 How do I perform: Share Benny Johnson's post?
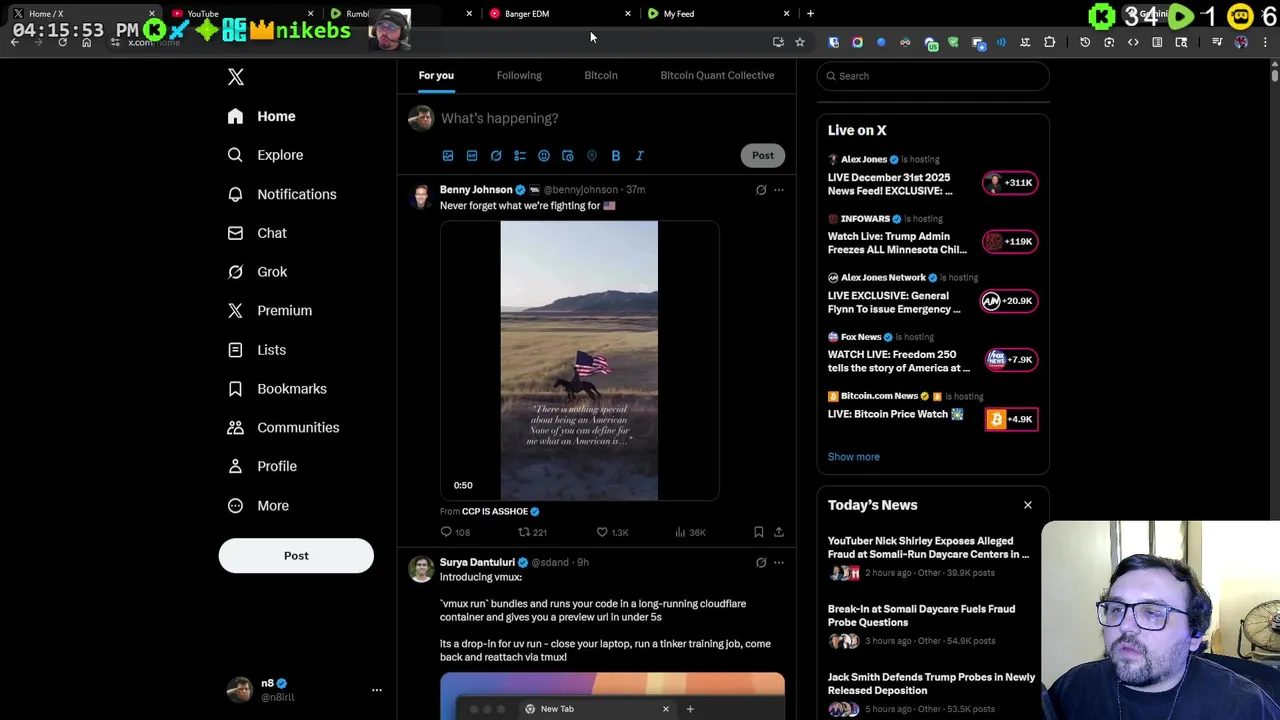pyautogui.click(x=779, y=532)
